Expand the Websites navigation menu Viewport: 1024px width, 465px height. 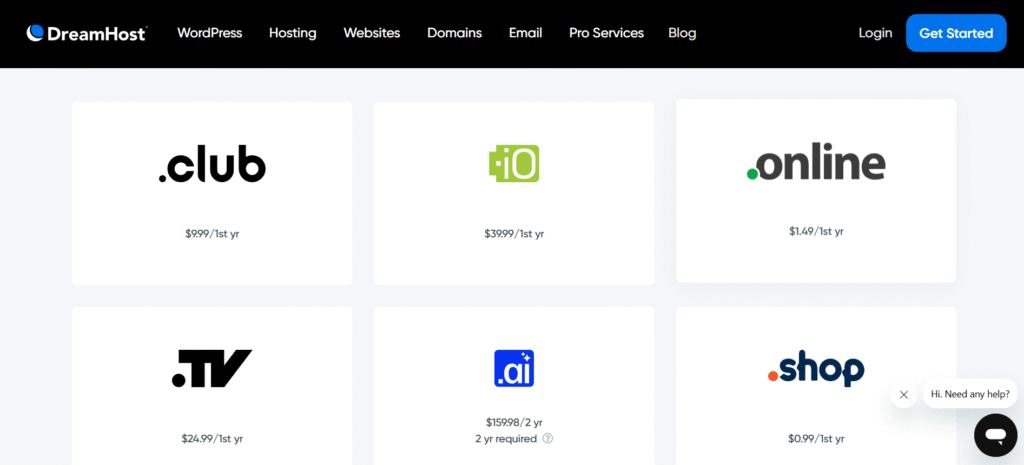pyautogui.click(x=371, y=33)
